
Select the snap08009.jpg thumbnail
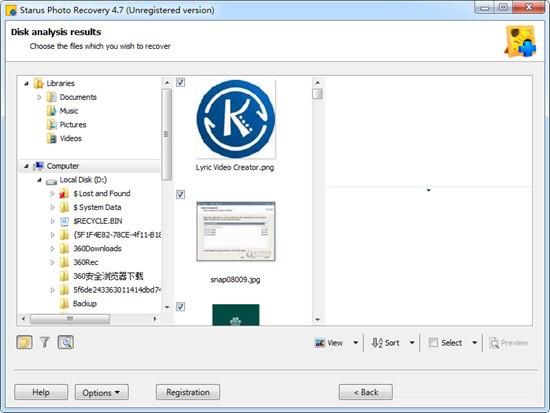click(x=236, y=232)
